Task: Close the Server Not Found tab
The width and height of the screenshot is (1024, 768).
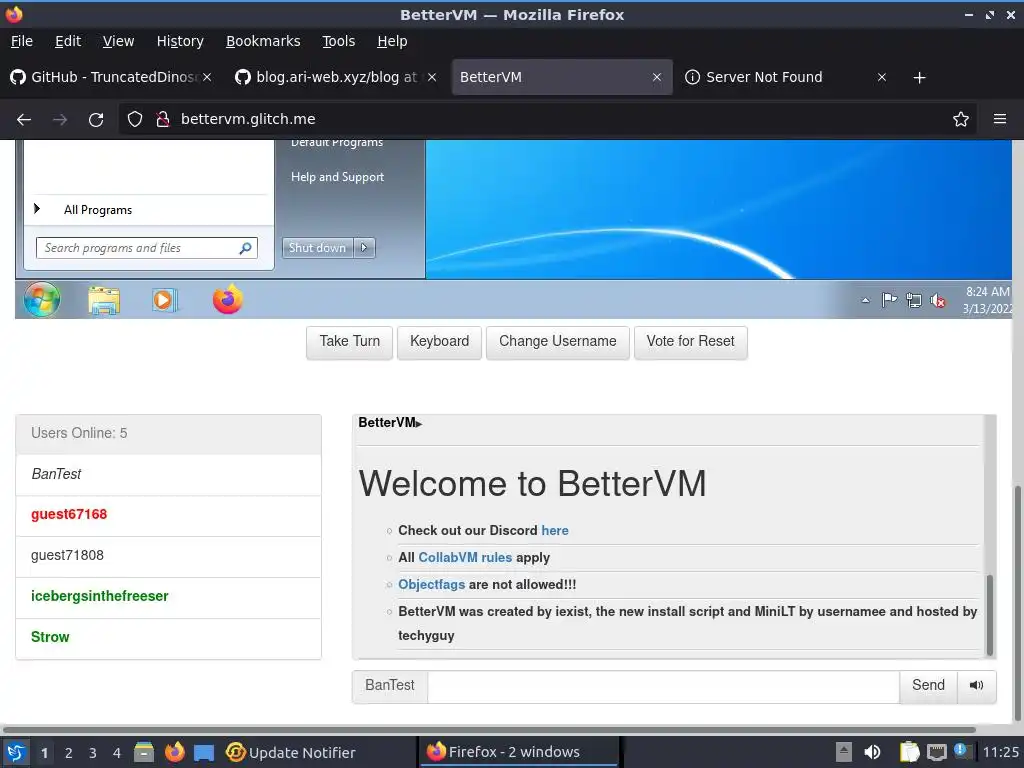Action: pos(882,78)
